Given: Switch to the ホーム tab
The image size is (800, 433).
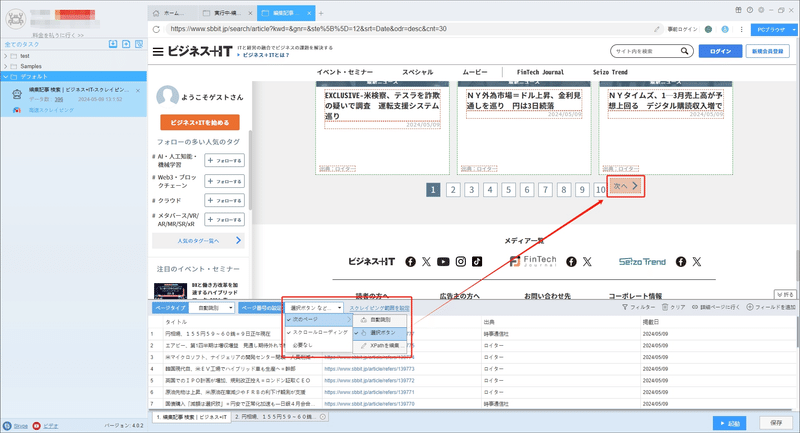Looking at the screenshot, I should point(172,13).
